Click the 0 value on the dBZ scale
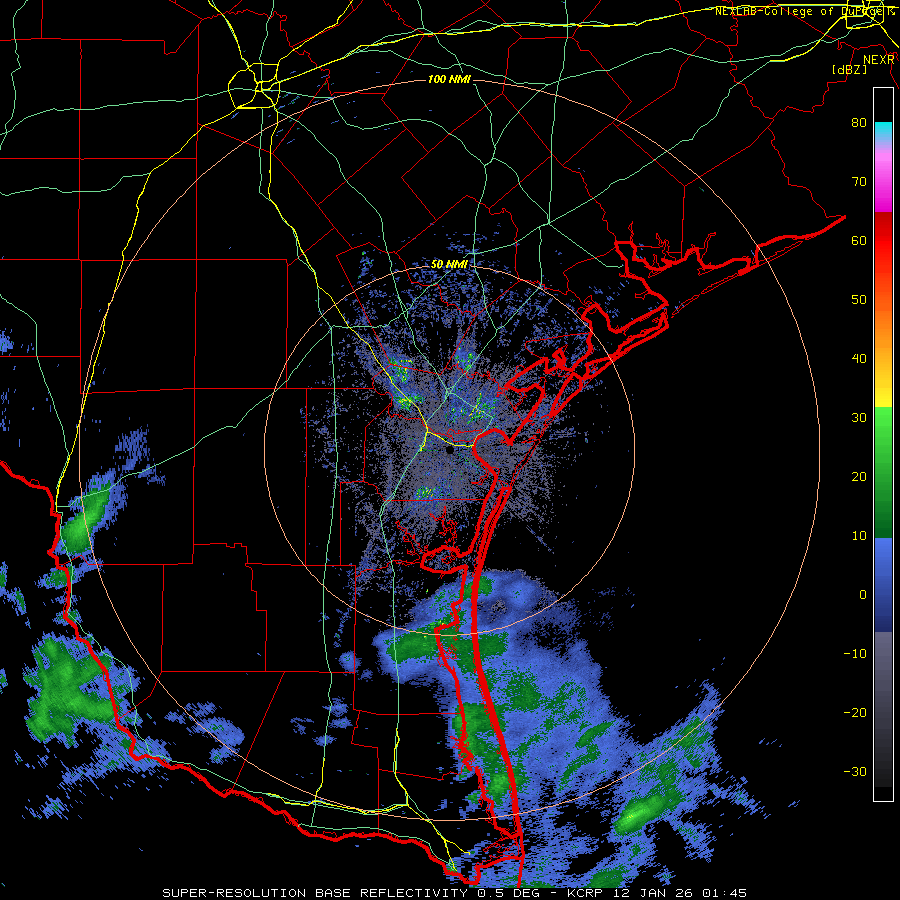900x900 pixels. tap(863, 595)
